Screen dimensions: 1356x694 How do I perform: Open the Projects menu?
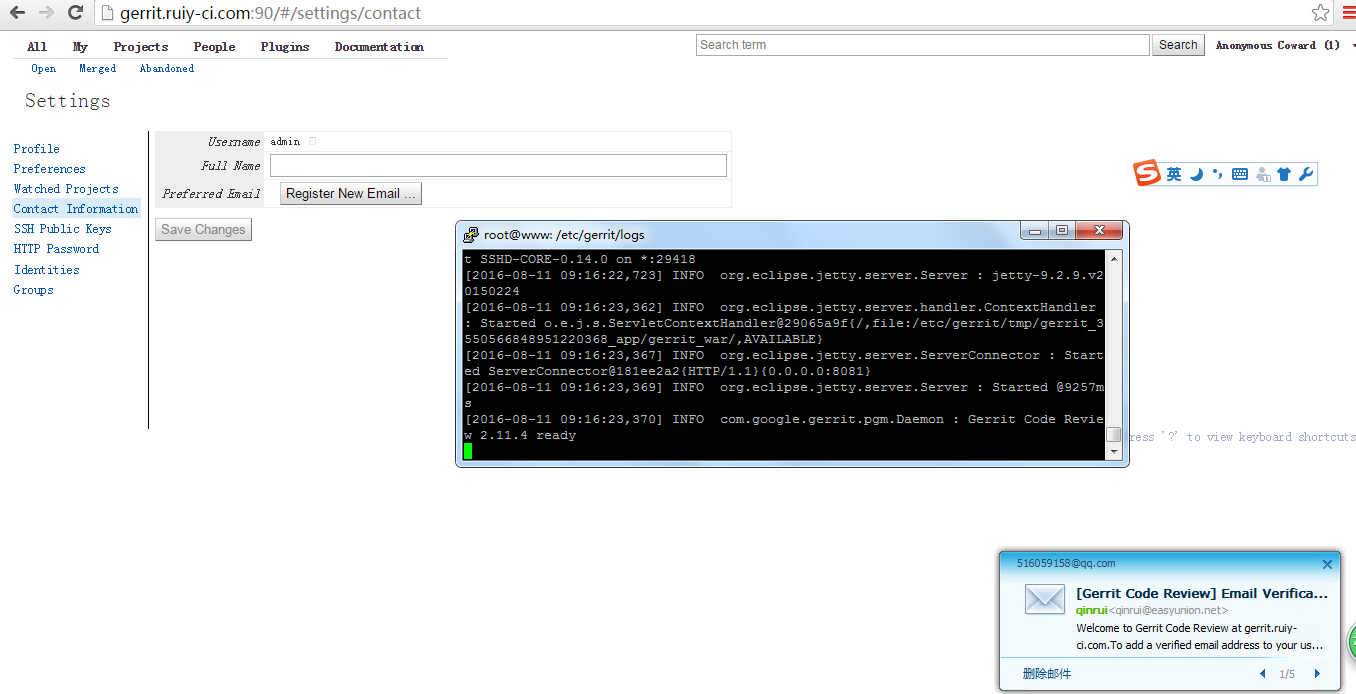pyautogui.click(x=141, y=47)
